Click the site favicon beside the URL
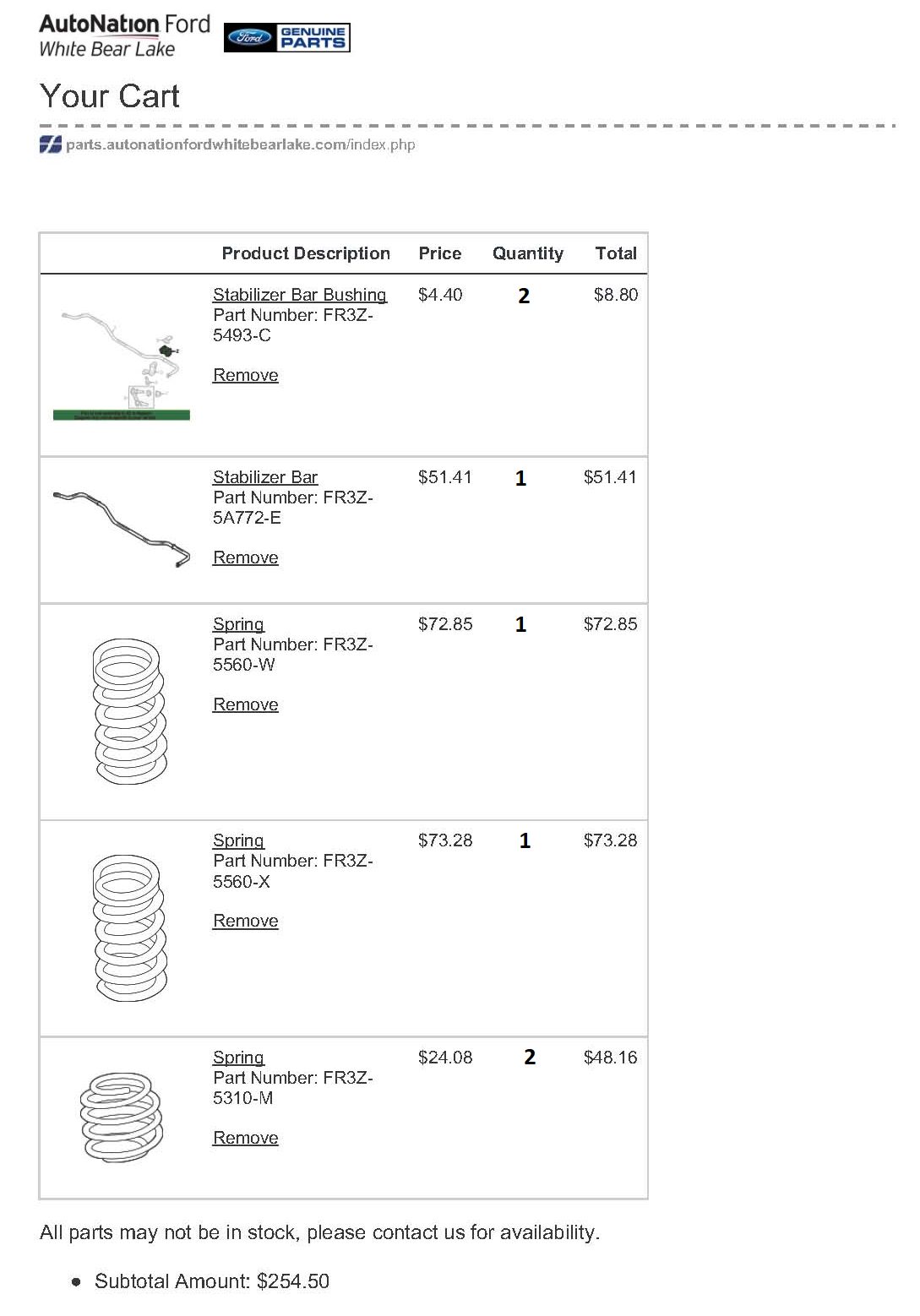This screenshot has height=1316, width=920. pos(50,144)
